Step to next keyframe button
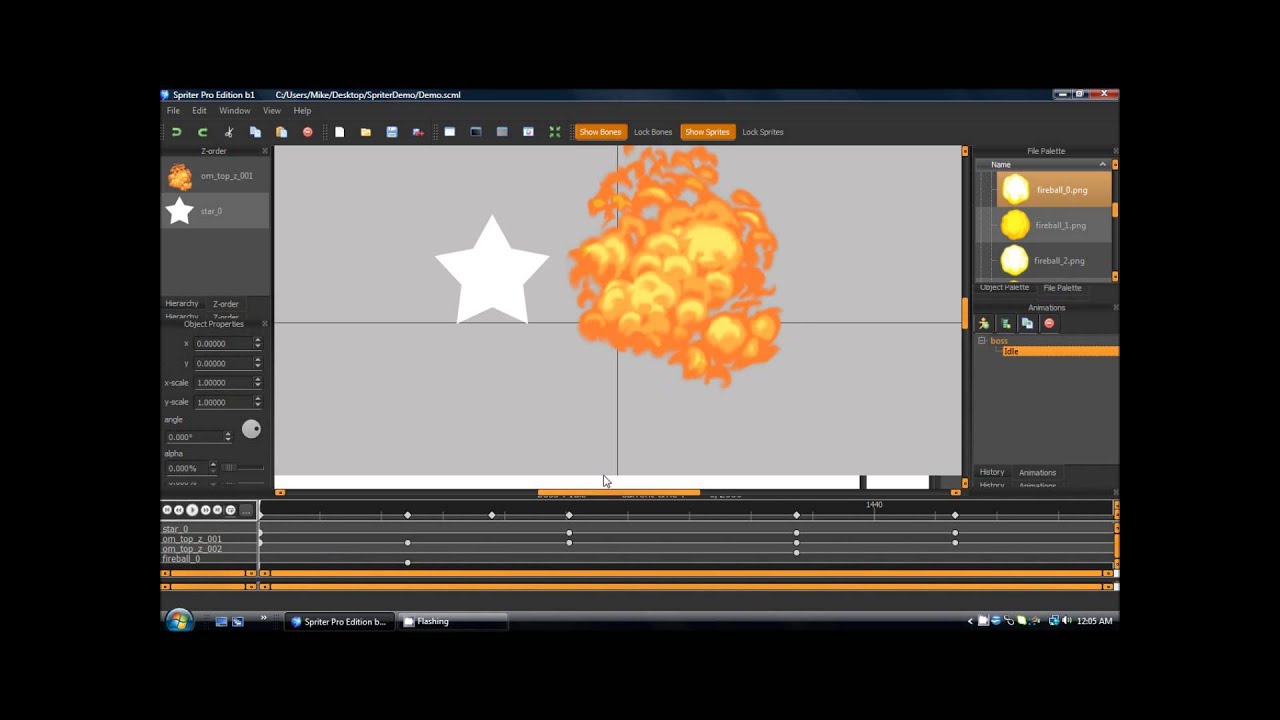 [205, 510]
